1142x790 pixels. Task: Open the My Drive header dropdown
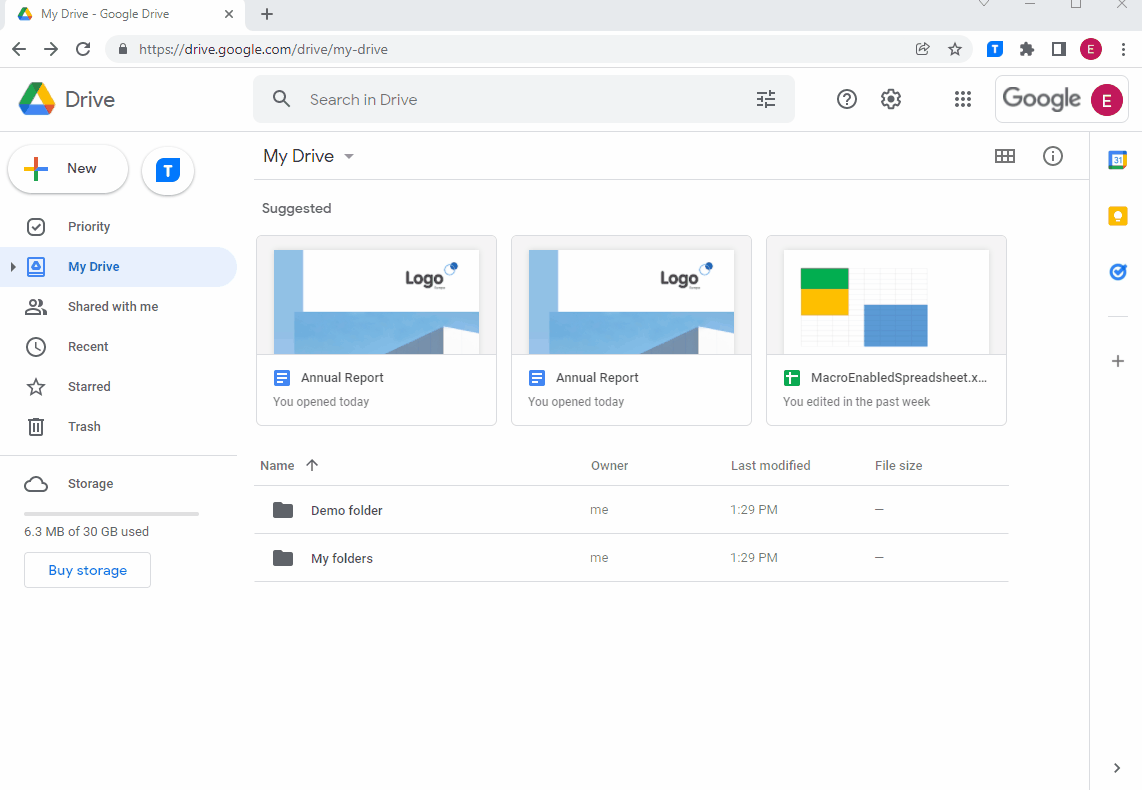(348, 156)
